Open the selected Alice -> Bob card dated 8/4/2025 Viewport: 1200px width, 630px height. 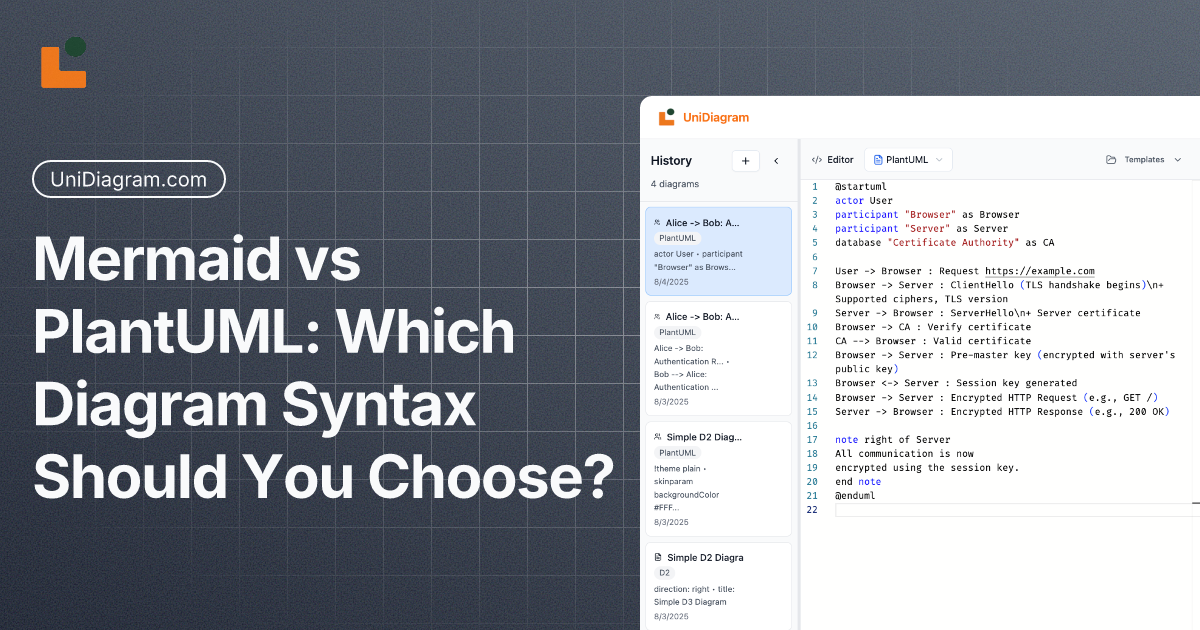point(718,251)
